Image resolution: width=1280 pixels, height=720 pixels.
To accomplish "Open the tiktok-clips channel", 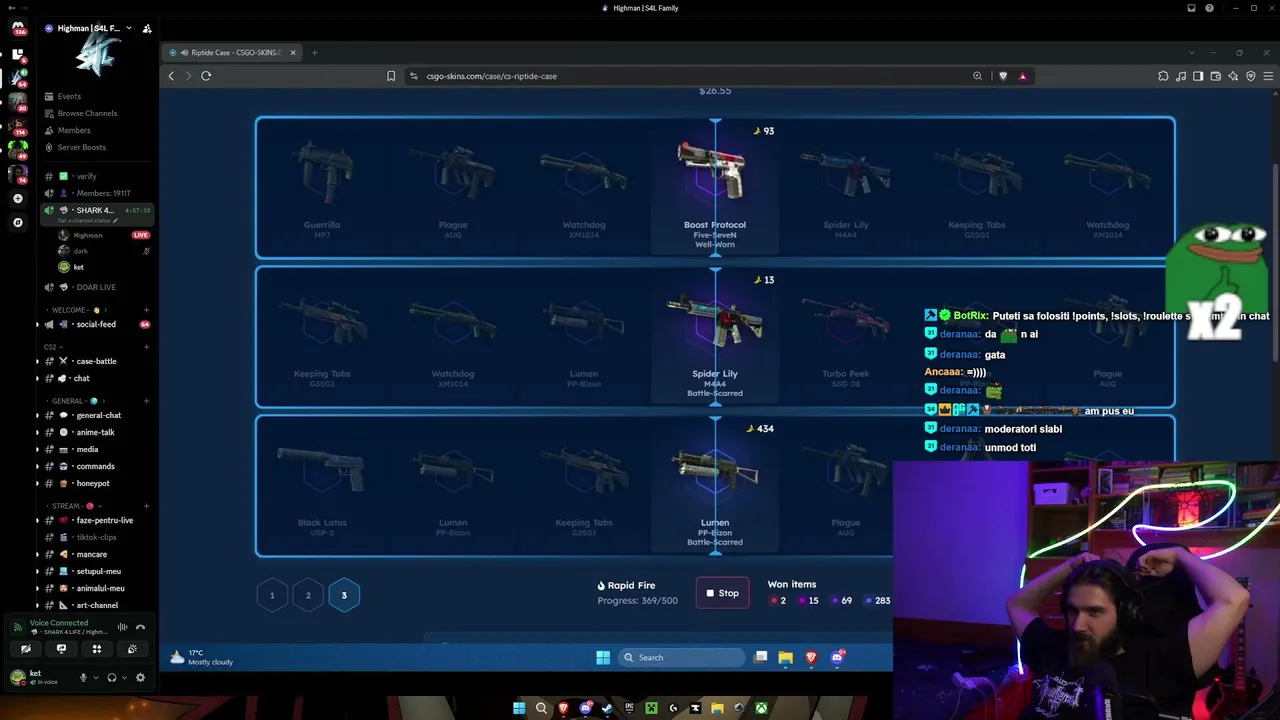I will [x=97, y=537].
